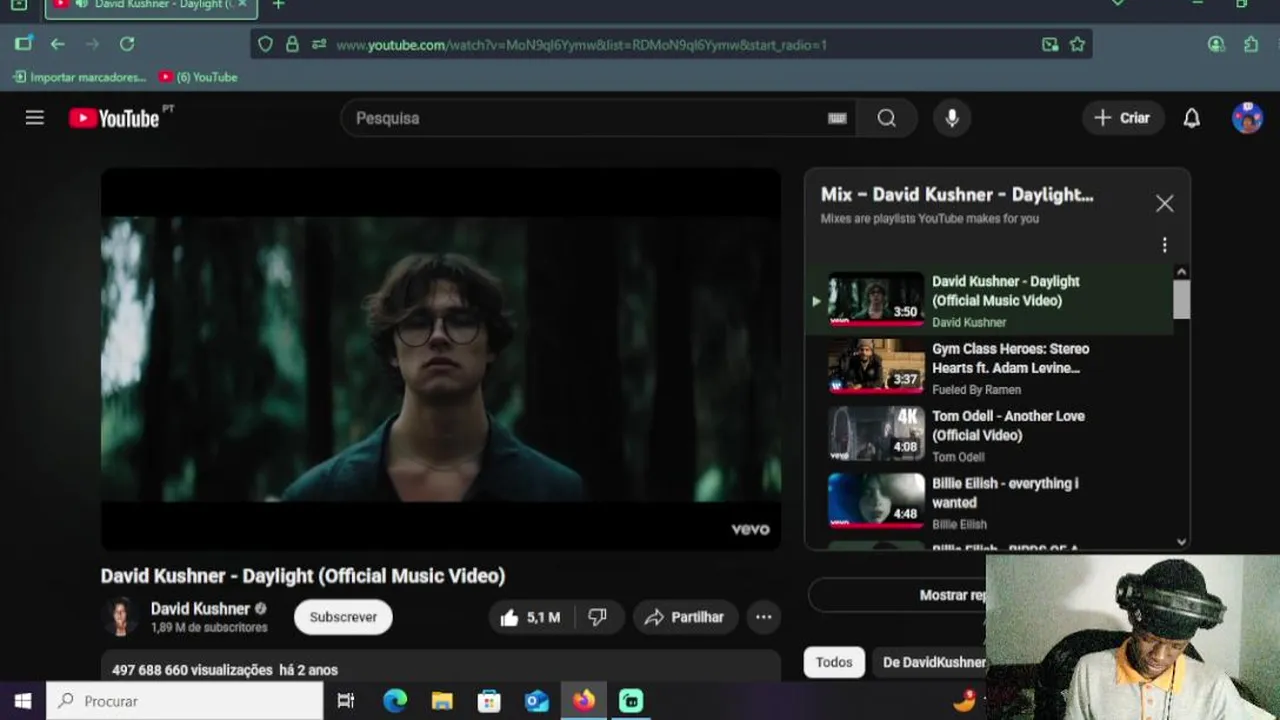The image size is (1280, 720).
Task: Click the Procurar taskbar search box
Action: pyautogui.click(x=185, y=701)
